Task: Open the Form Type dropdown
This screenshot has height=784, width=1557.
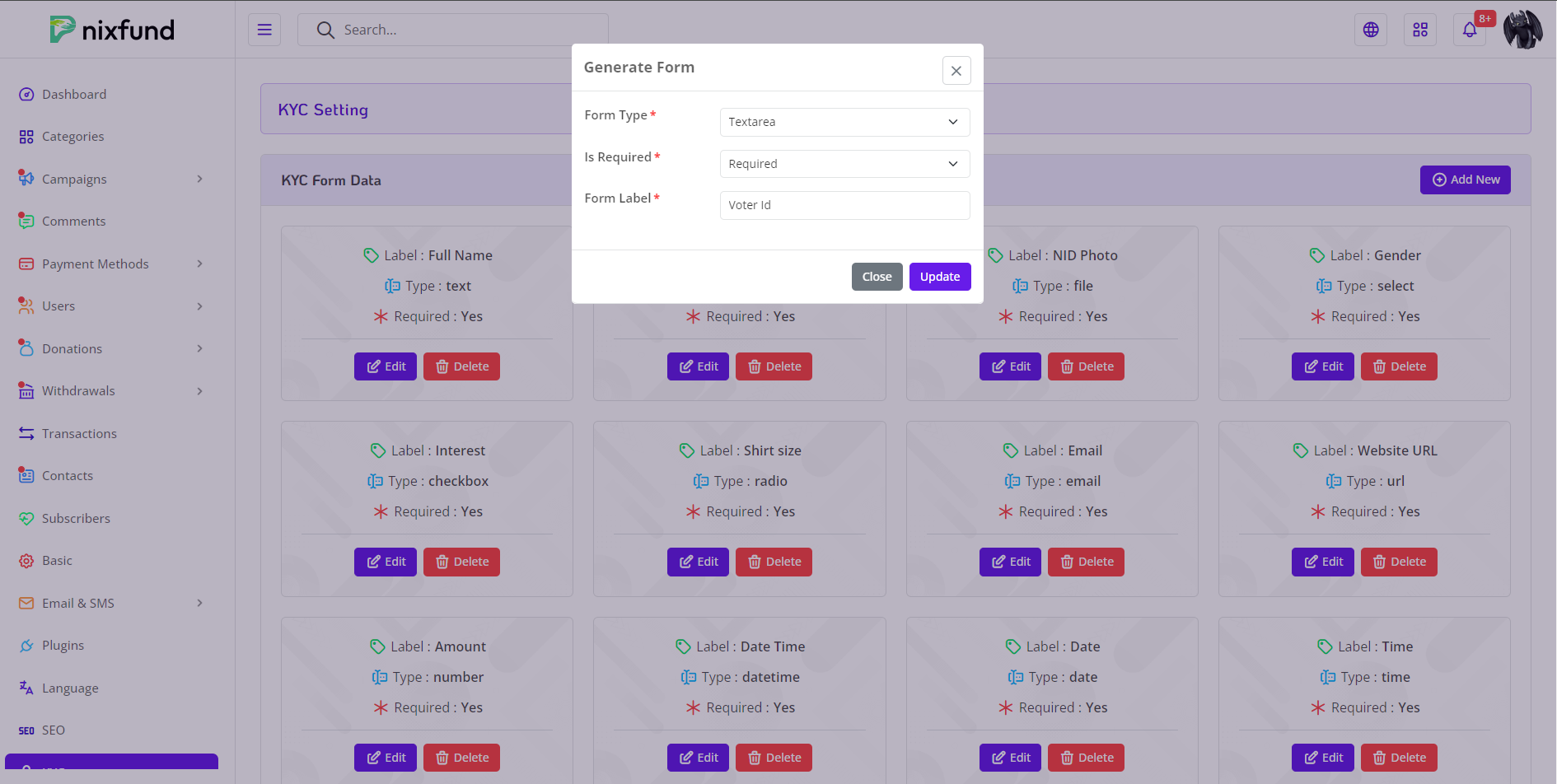Action: coord(844,122)
